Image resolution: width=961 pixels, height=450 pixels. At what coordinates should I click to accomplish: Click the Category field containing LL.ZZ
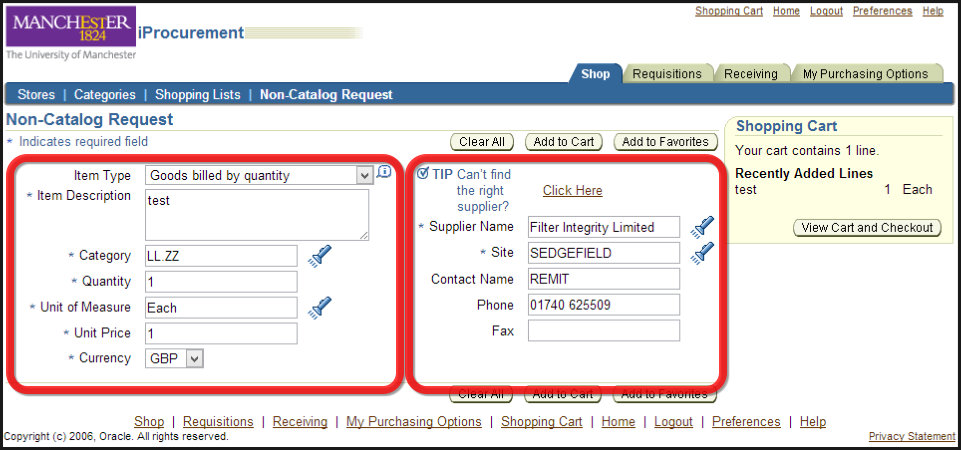click(x=221, y=256)
